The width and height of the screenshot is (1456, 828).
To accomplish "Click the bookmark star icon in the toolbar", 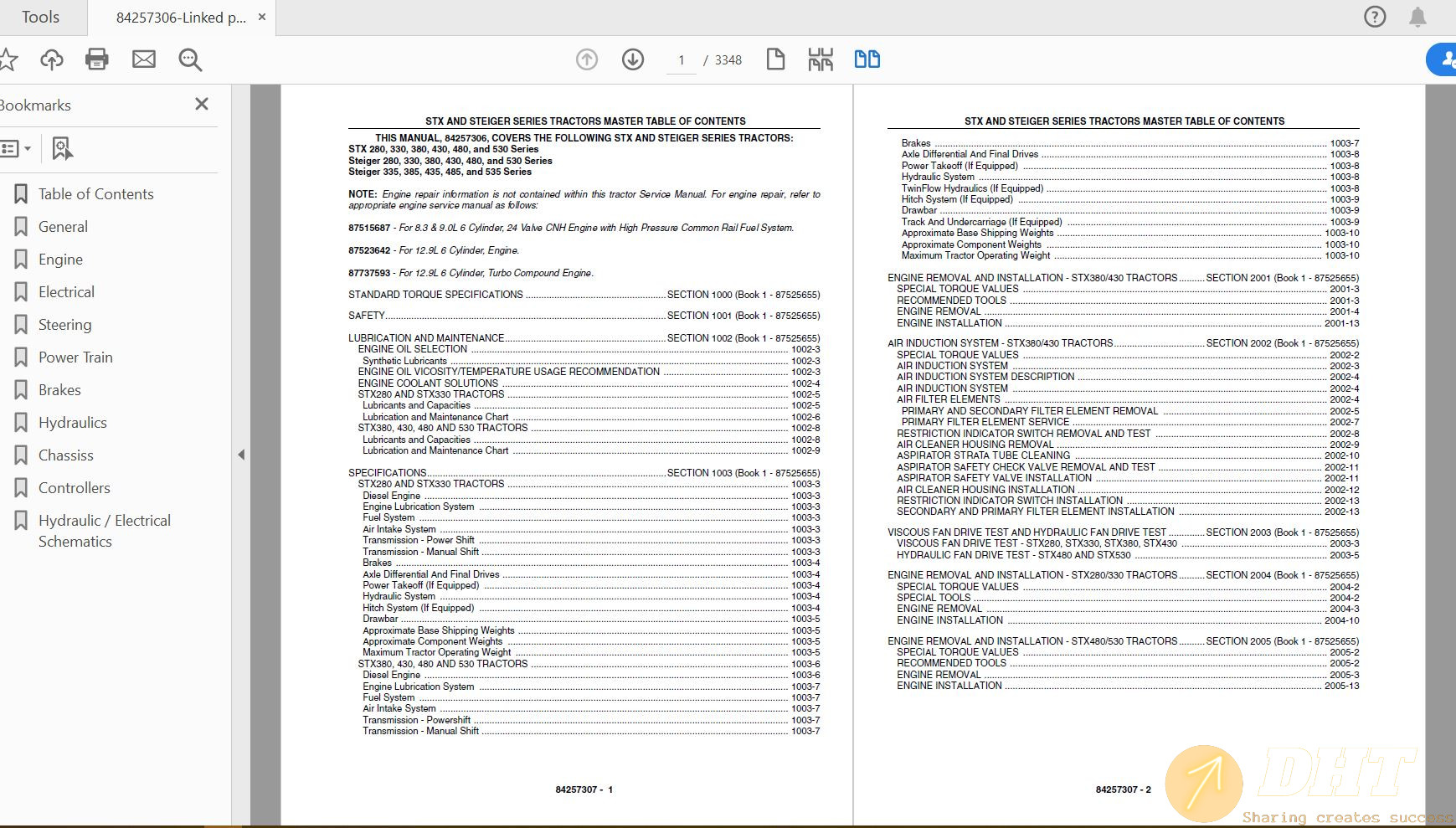I will [8, 59].
